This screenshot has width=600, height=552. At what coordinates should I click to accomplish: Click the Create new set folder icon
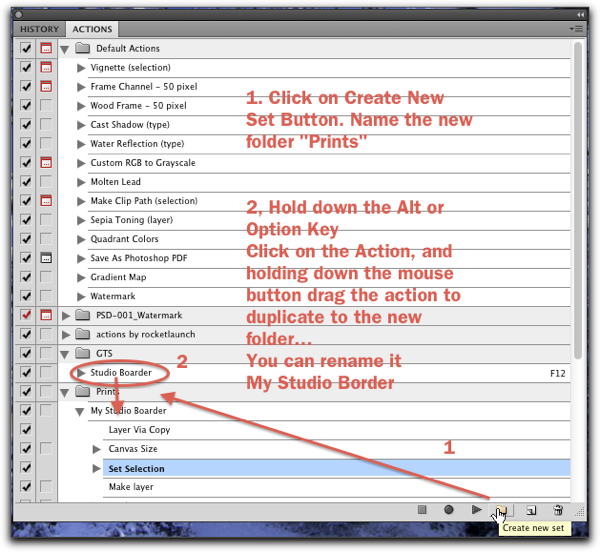(x=502, y=510)
